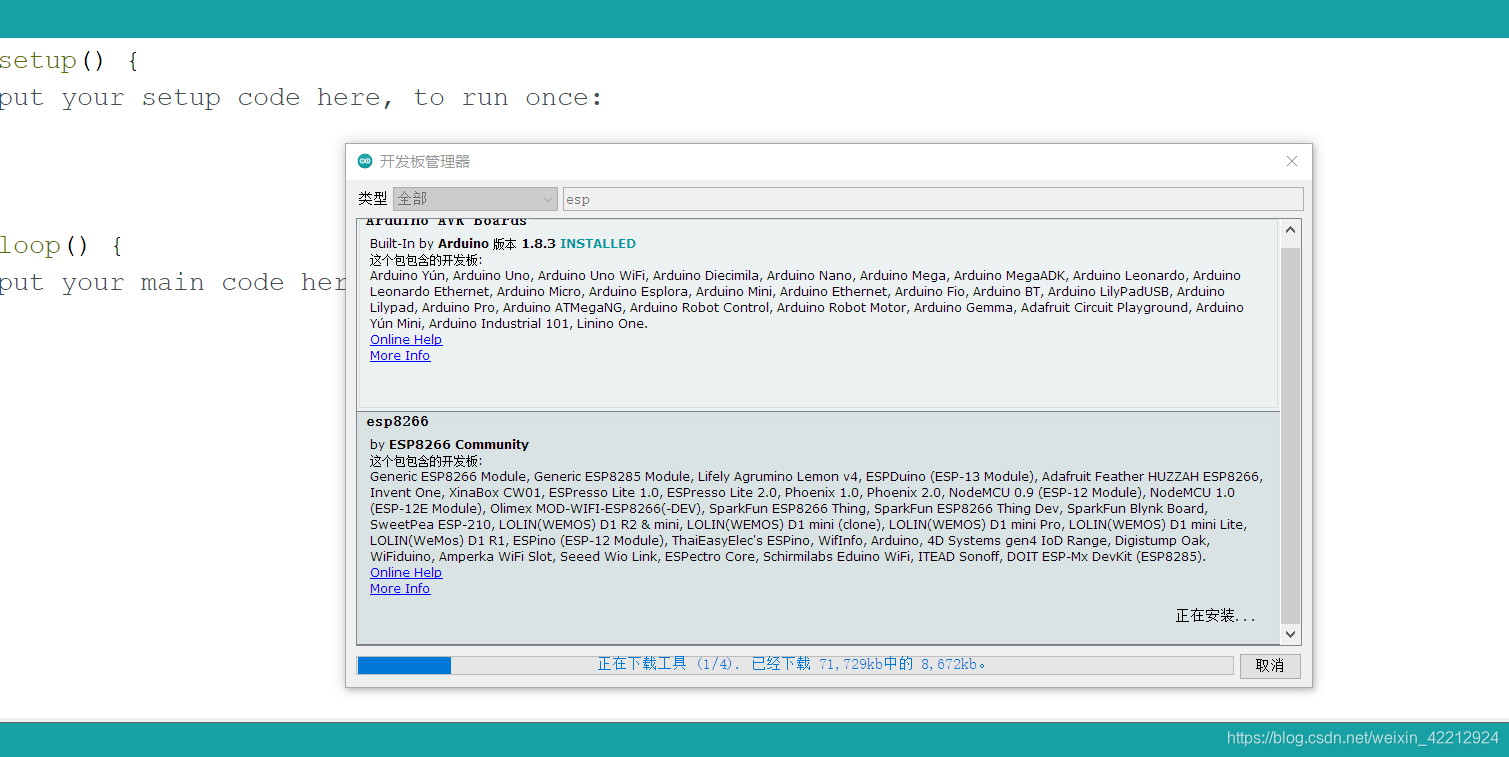The width and height of the screenshot is (1509, 757).
Task: Focus the search field containing 'esp'
Action: pos(933,199)
